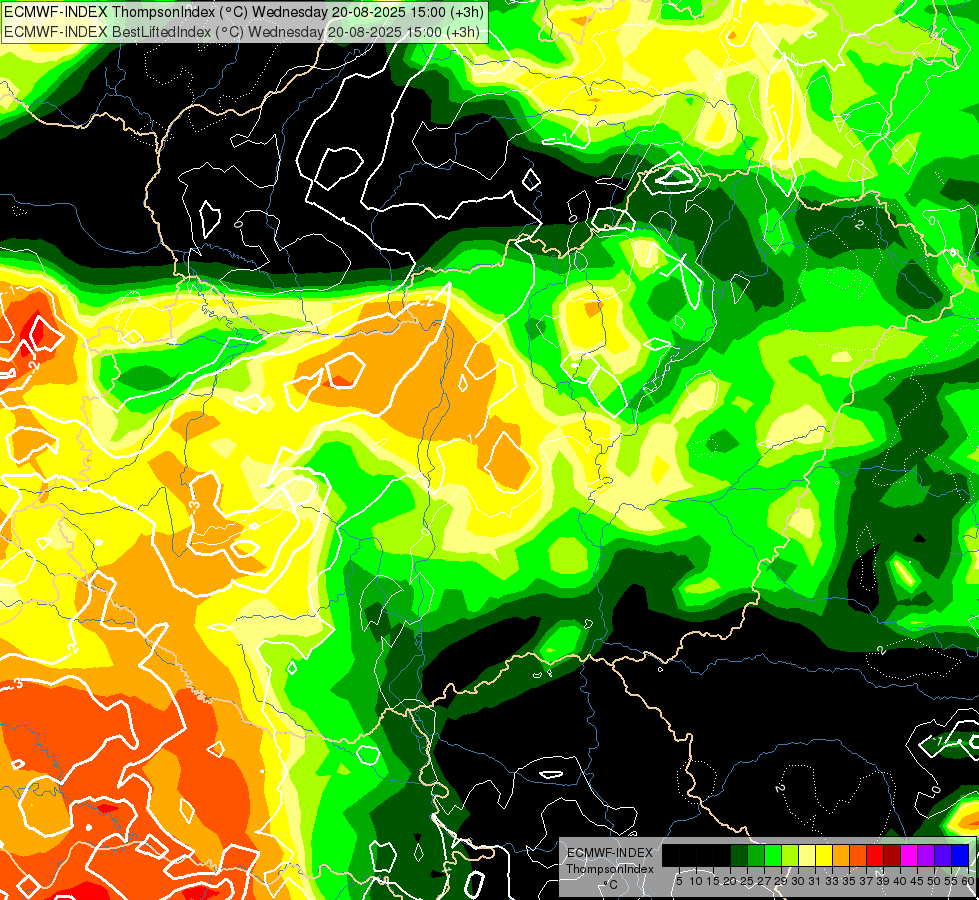This screenshot has height=900, width=979.
Task: Click the legend tick value 60
Action: click(967, 881)
